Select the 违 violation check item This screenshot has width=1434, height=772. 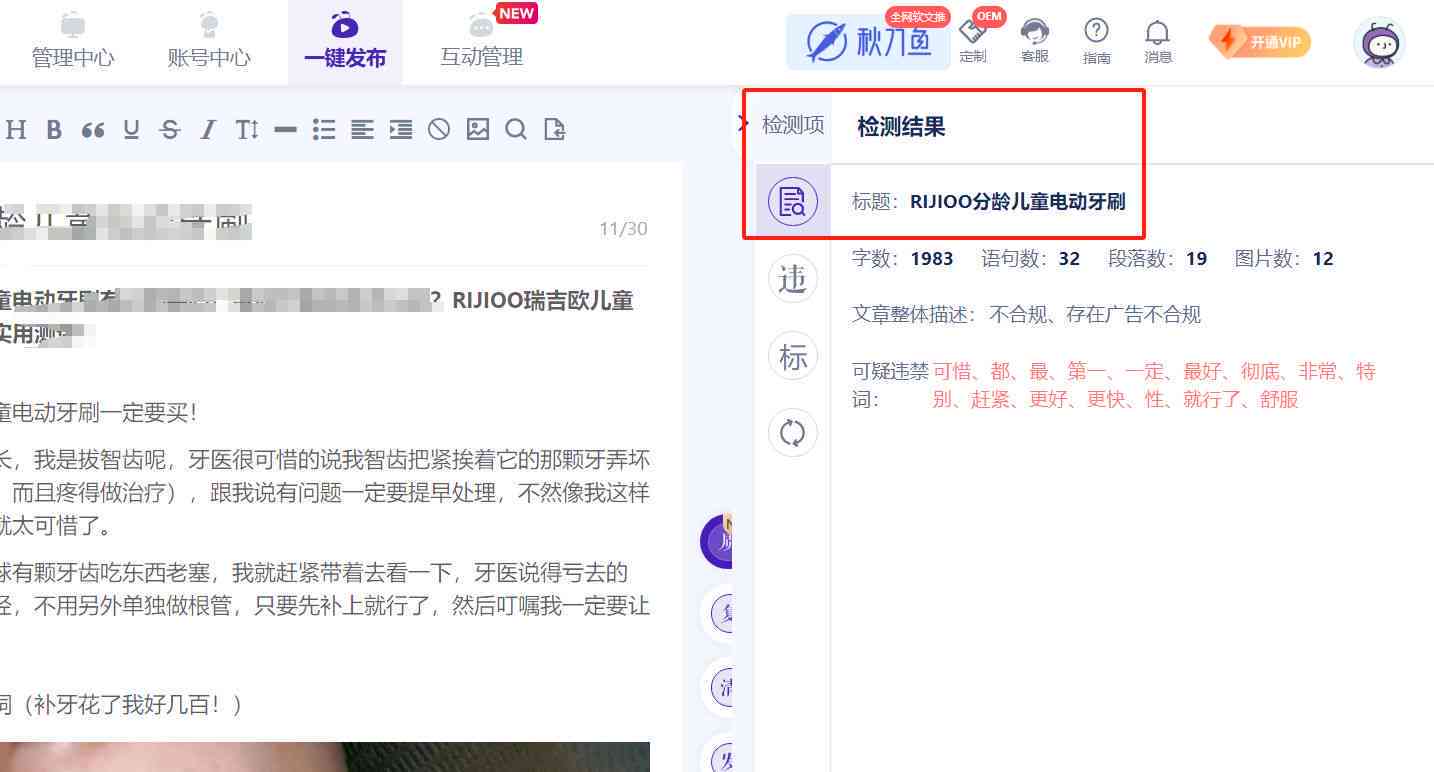tap(793, 279)
